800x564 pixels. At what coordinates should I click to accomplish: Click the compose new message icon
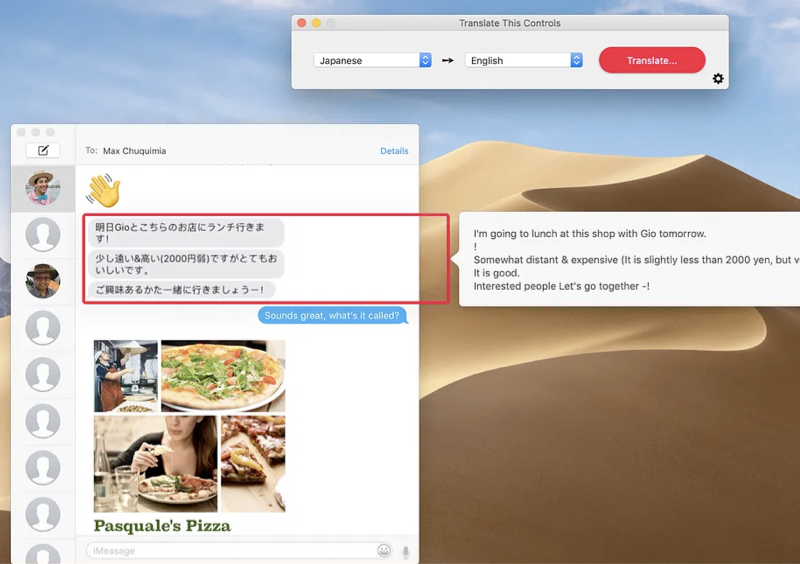point(43,150)
